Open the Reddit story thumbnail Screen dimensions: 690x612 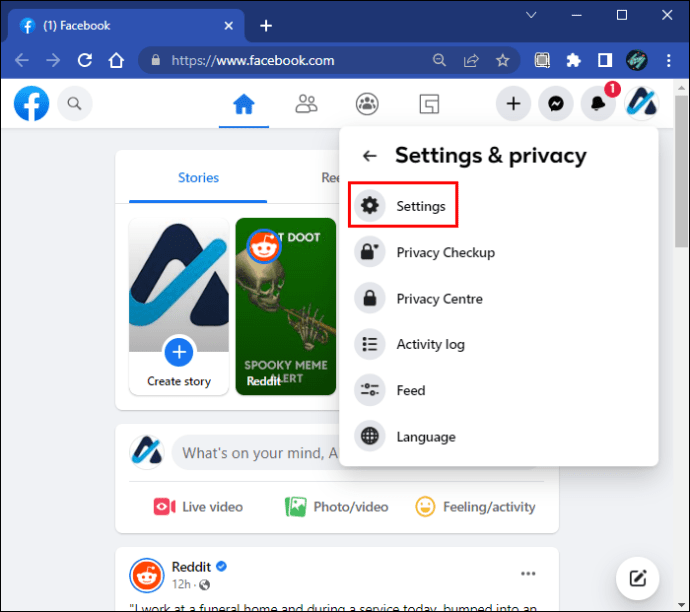(x=285, y=306)
